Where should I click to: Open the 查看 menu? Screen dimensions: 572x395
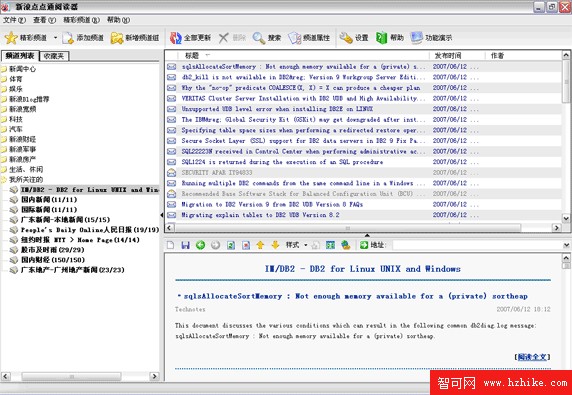(44, 20)
